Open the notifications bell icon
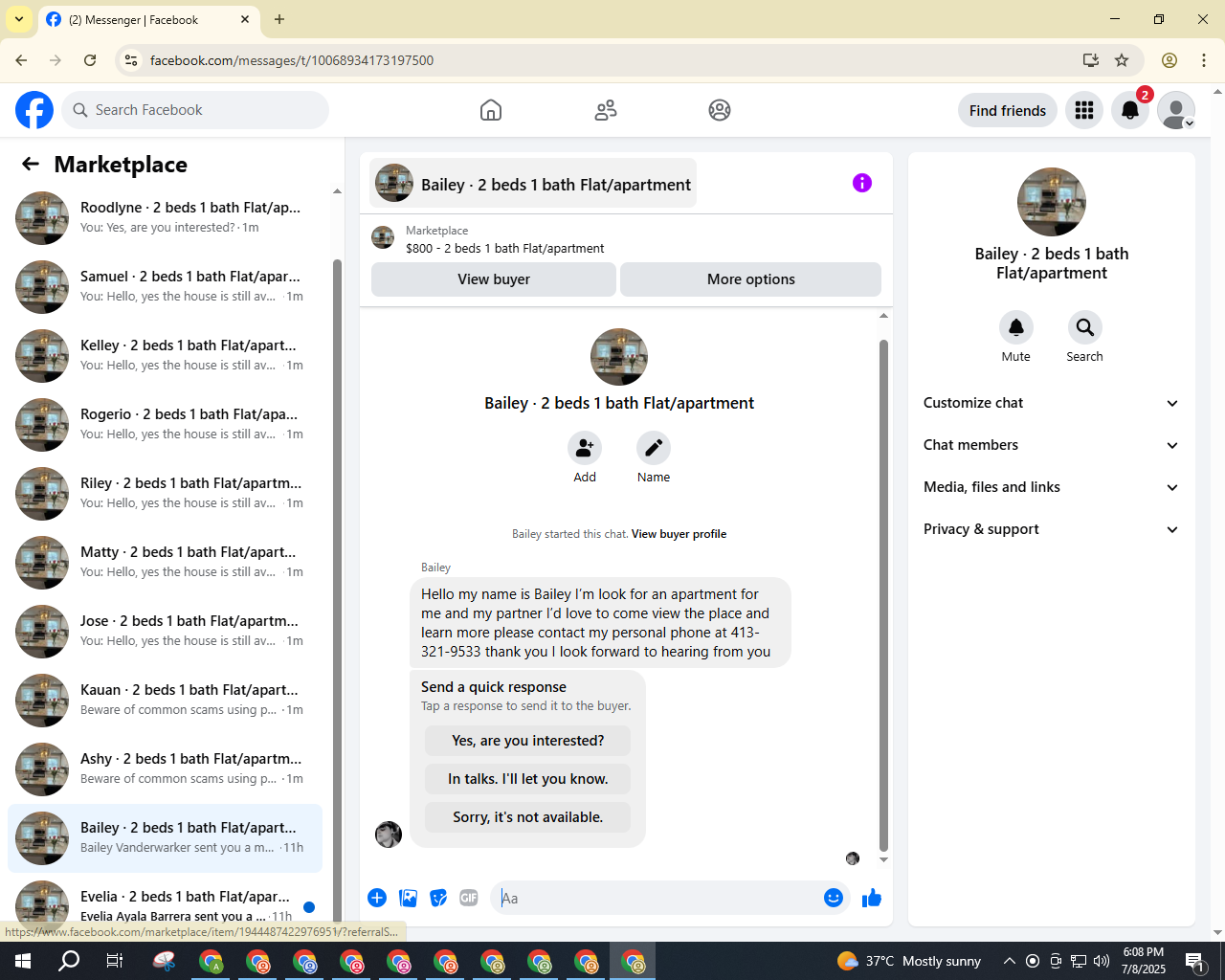The width and height of the screenshot is (1225, 980). [1130, 110]
